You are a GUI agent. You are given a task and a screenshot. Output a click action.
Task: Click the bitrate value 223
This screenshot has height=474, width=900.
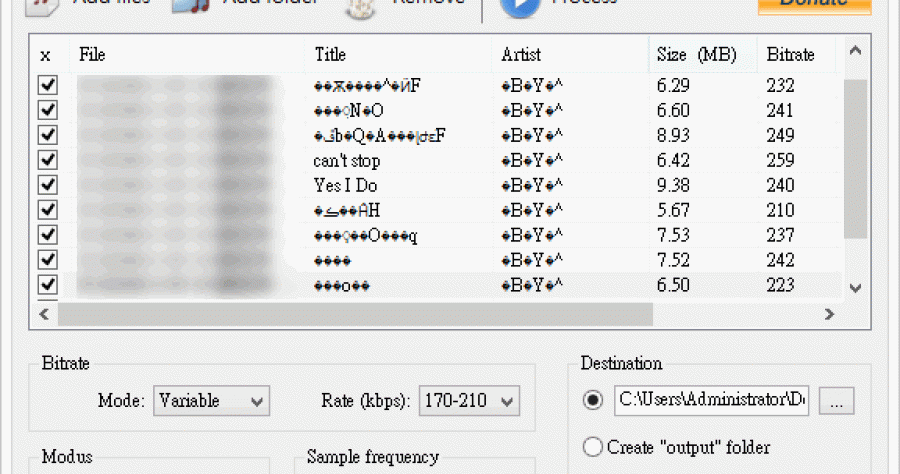[x=781, y=285]
